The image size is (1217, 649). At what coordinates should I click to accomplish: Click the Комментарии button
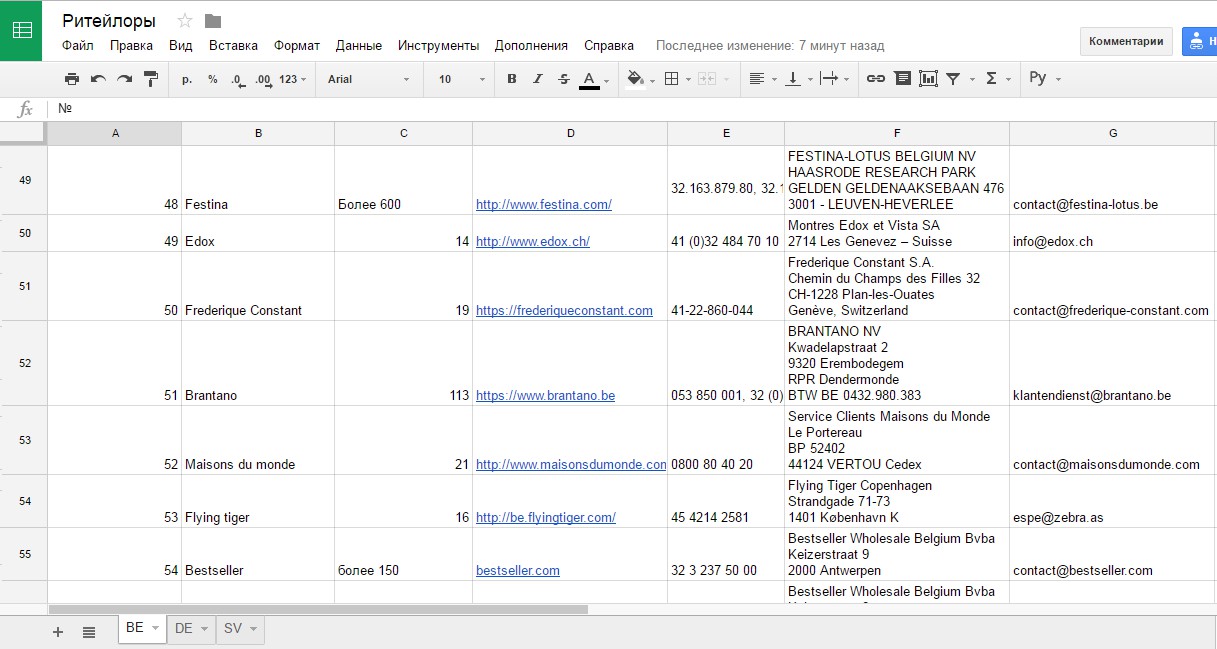coord(1126,41)
